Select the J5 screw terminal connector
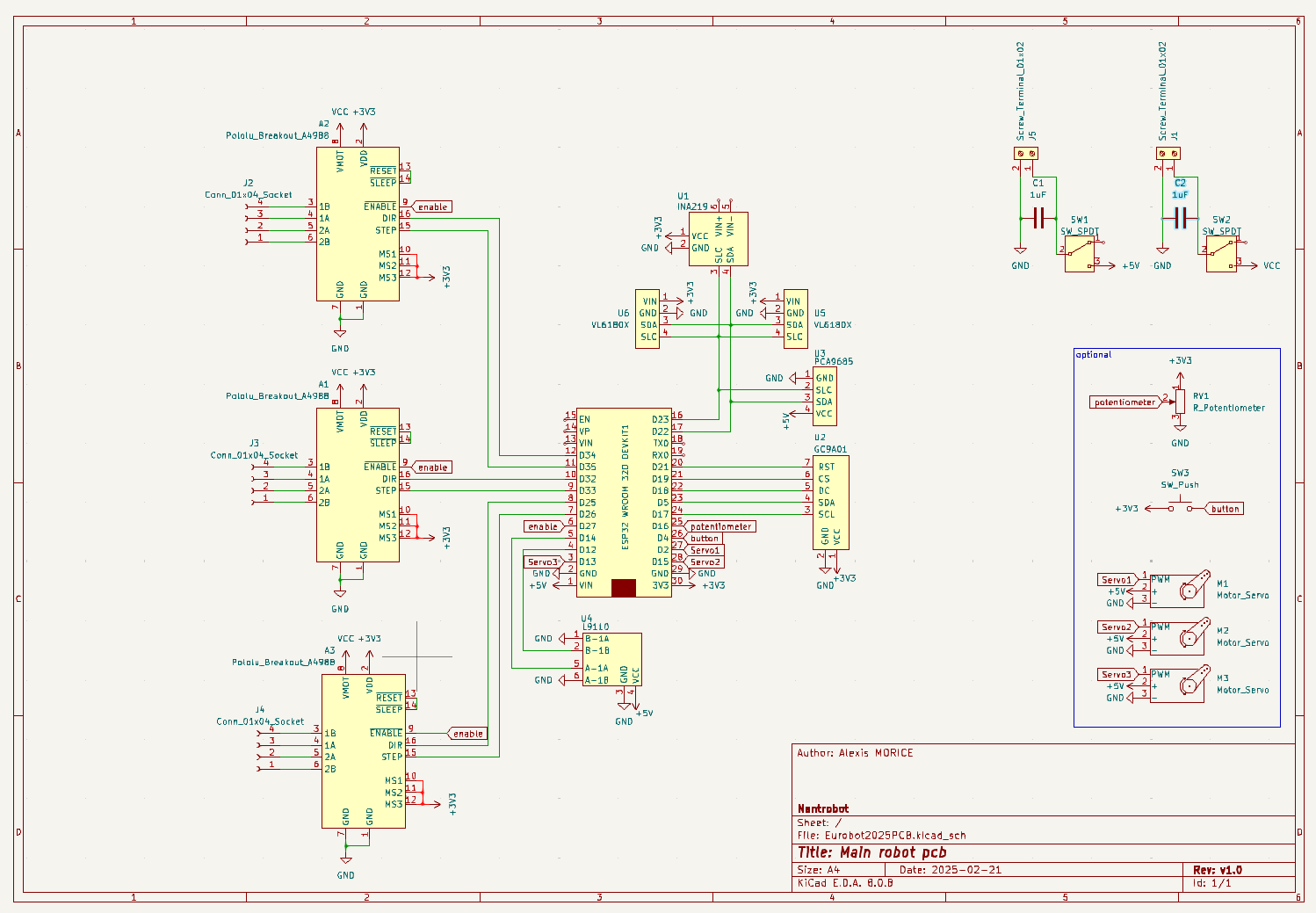Viewport: 1316px width, 913px height. click(x=1024, y=154)
